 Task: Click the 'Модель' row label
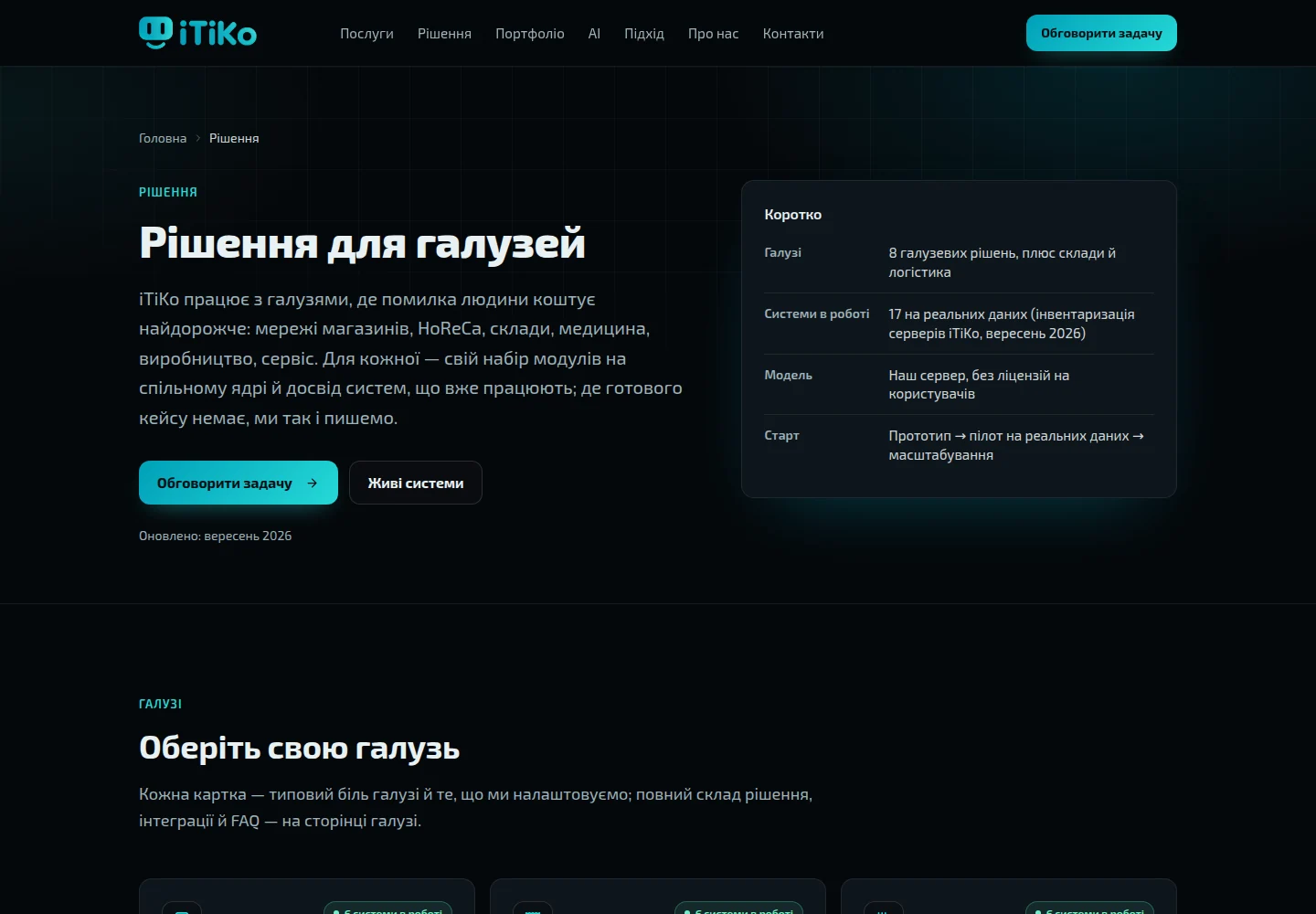[x=788, y=375]
